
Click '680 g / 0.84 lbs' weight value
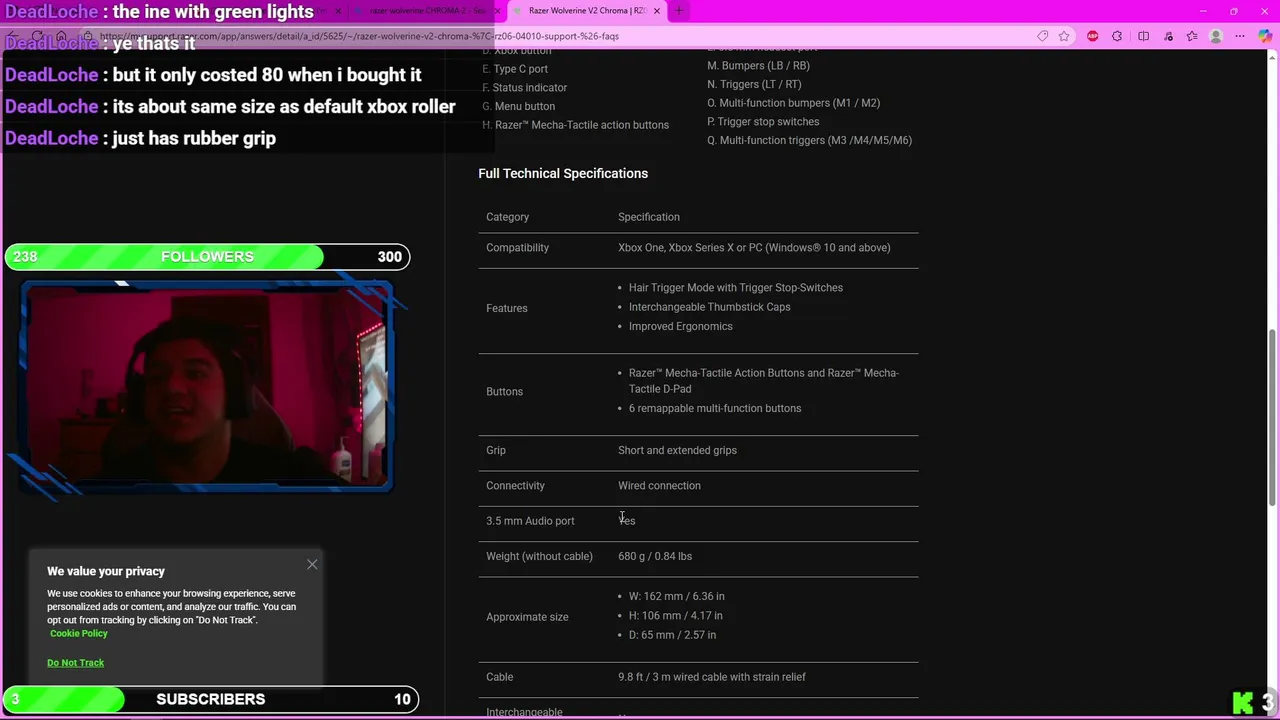tap(655, 556)
